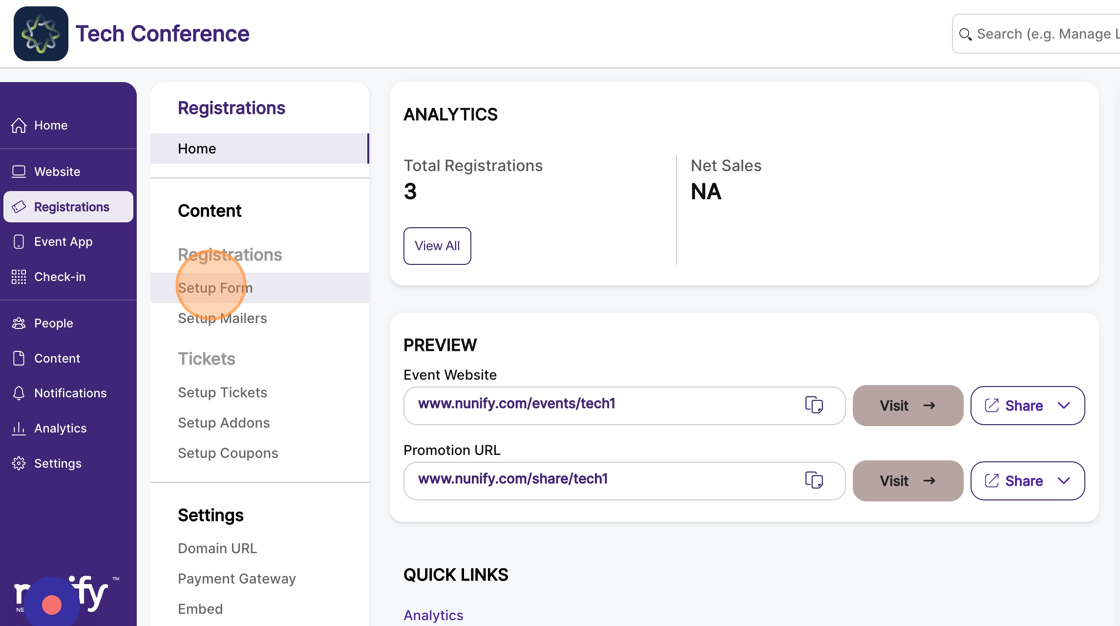Open Setup Tickets
The width and height of the screenshot is (1120, 626).
pyautogui.click(x=222, y=392)
